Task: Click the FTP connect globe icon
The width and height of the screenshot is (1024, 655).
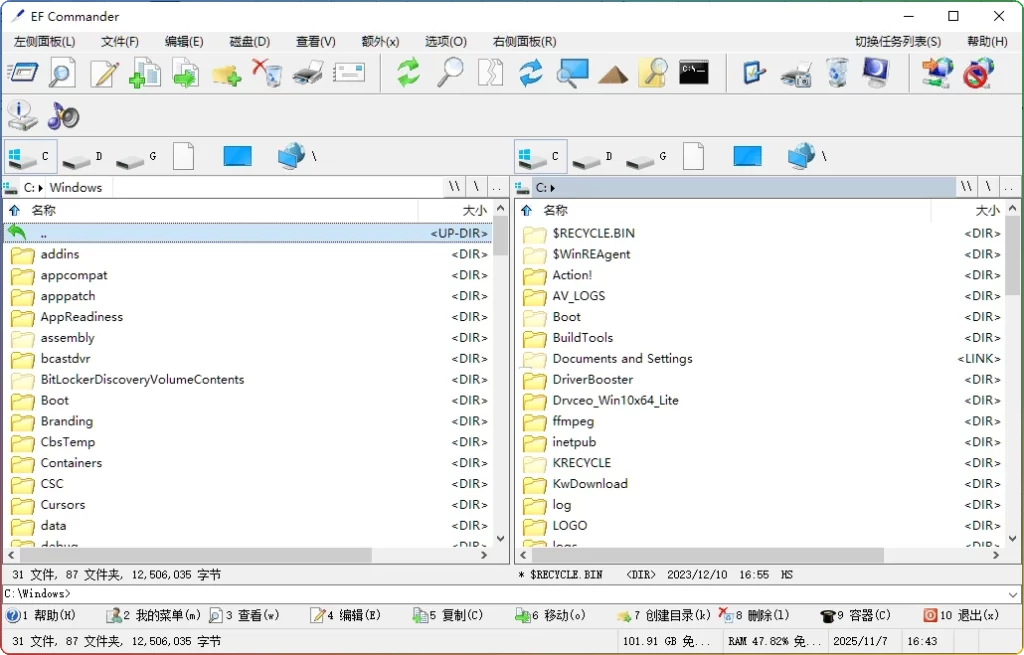Action: point(936,72)
